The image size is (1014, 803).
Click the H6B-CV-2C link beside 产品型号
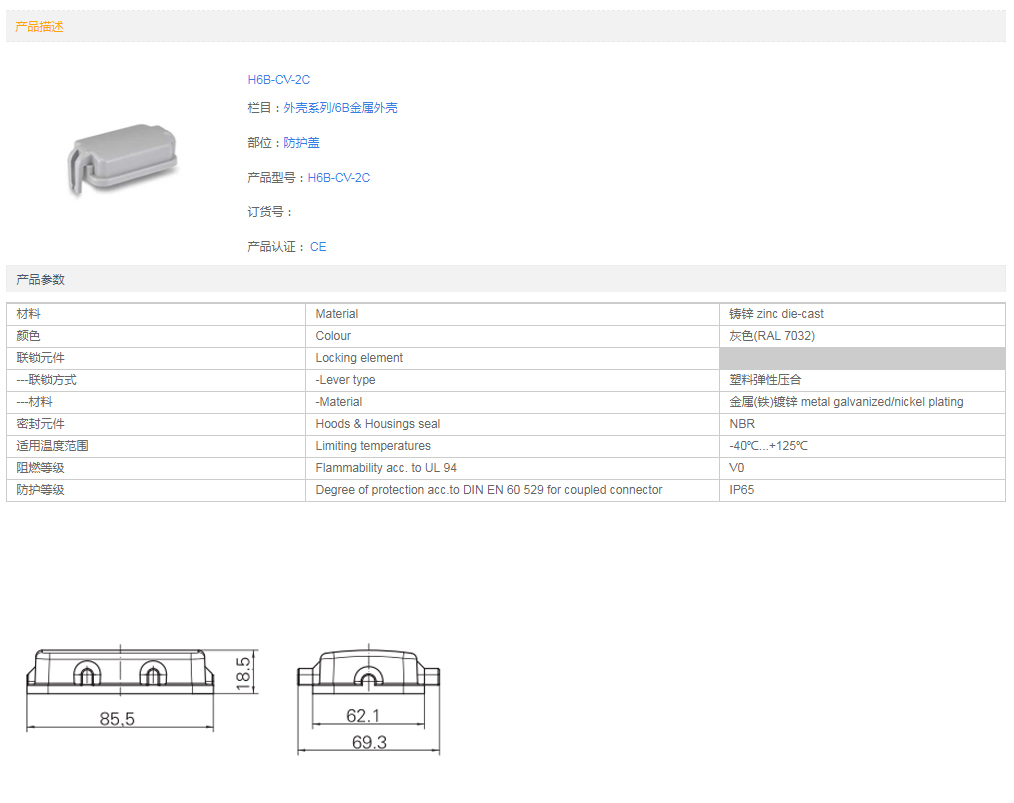[x=338, y=178]
